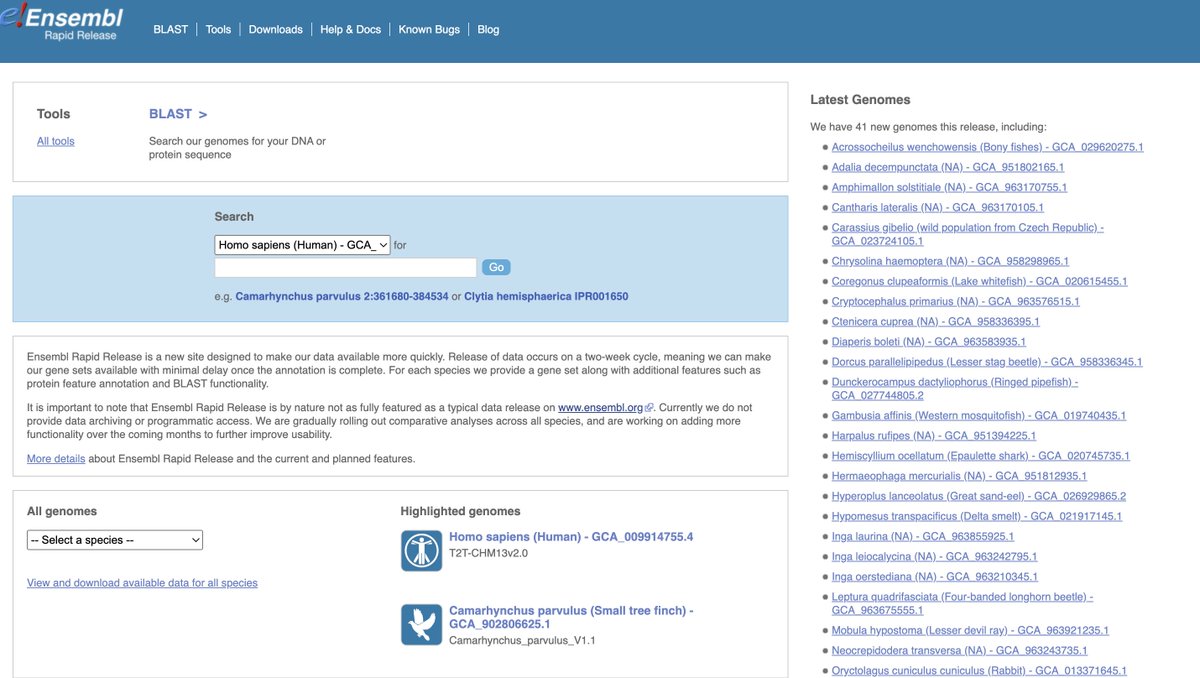
Task: Click the Homo sapiens human figure icon
Action: pyautogui.click(x=421, y=551)
